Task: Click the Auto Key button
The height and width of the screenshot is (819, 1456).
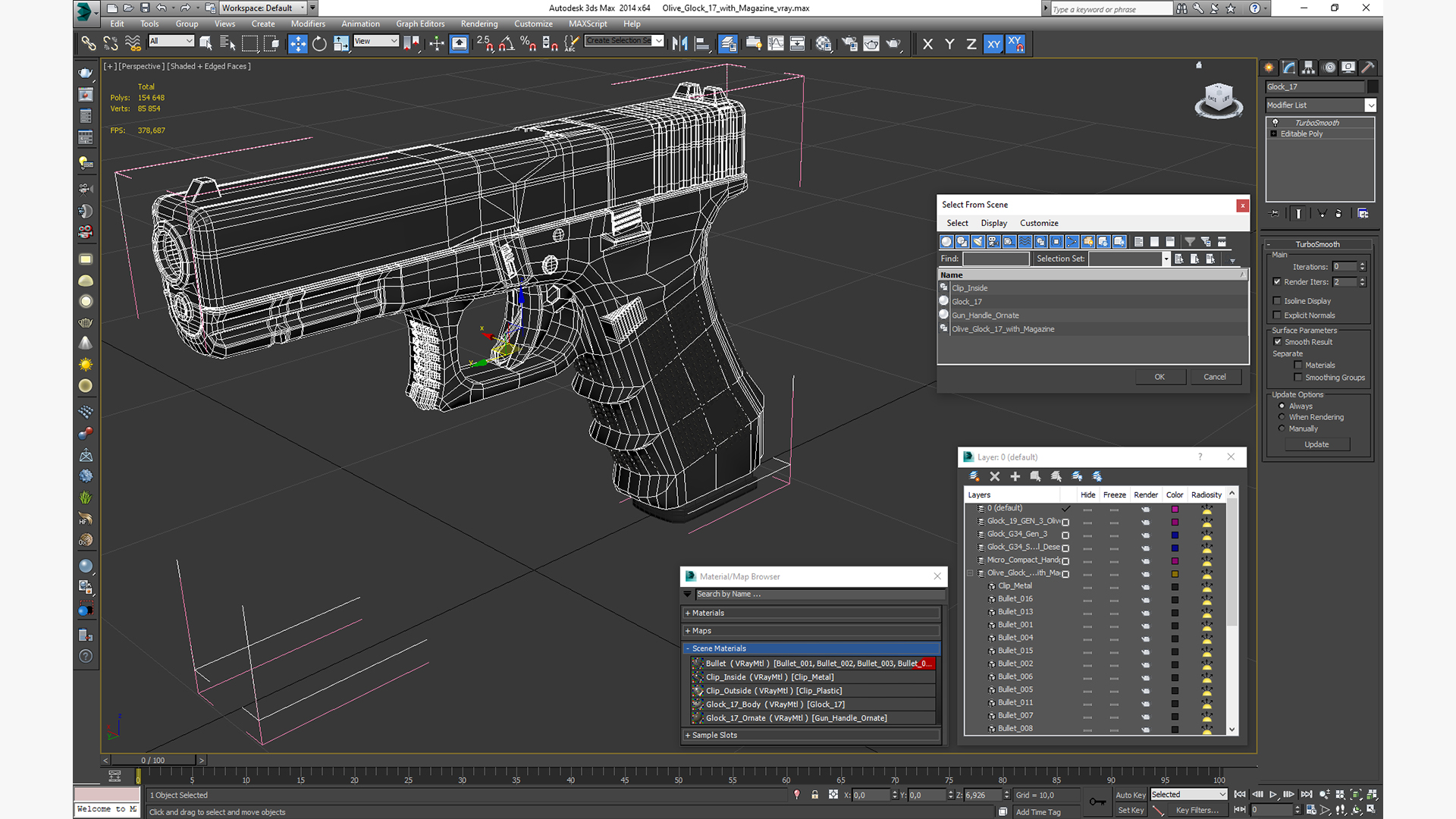Action: pyautogui.click(x=1130, y=795)
